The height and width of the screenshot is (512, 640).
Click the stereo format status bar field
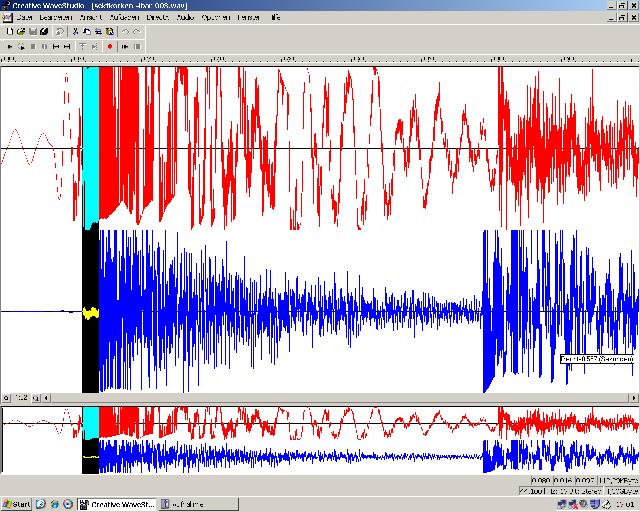pos(561,491)
